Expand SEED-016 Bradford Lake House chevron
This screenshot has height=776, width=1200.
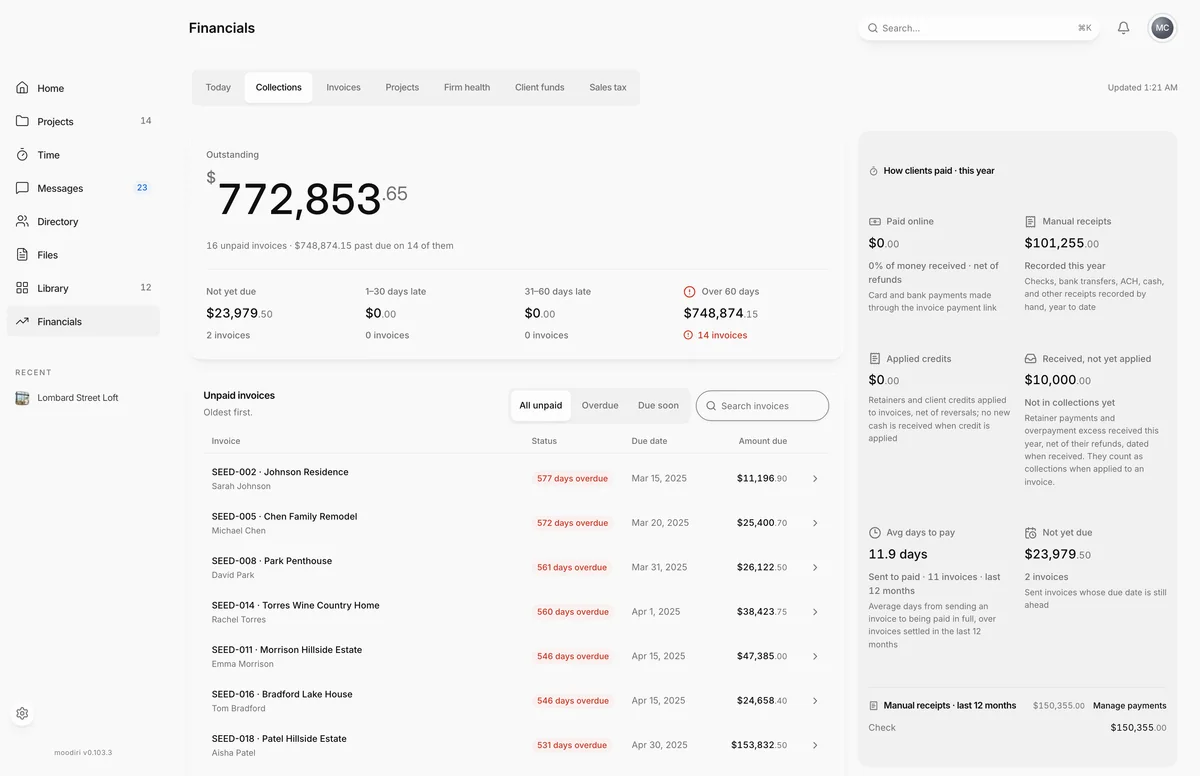tap(815, 701)
